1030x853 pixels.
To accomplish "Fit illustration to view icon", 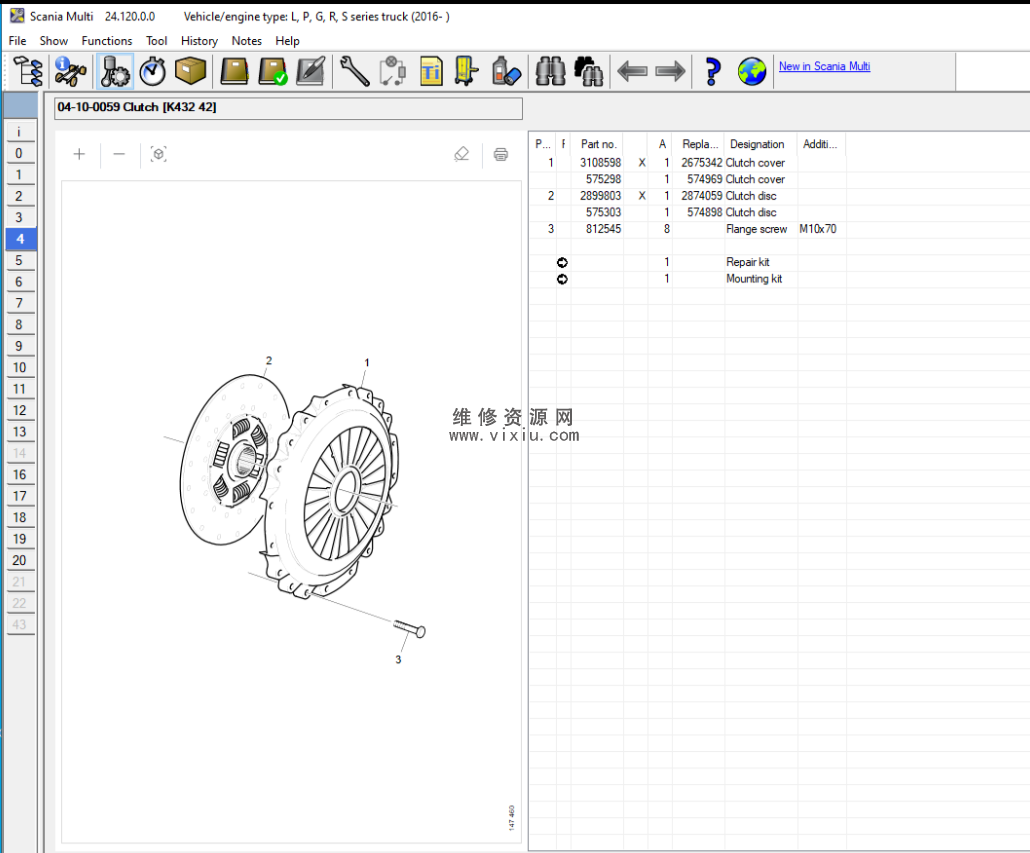I will pos(158,154).
